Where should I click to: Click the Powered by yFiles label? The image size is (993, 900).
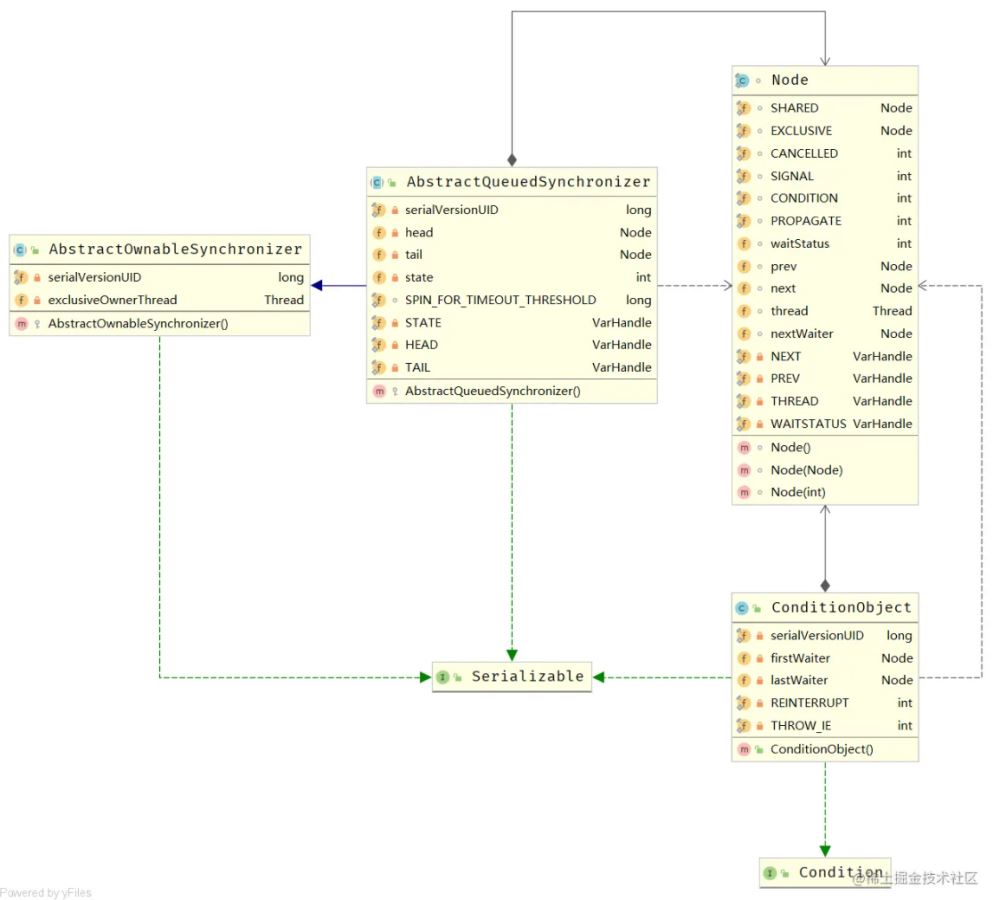click(x=46, y=892)
